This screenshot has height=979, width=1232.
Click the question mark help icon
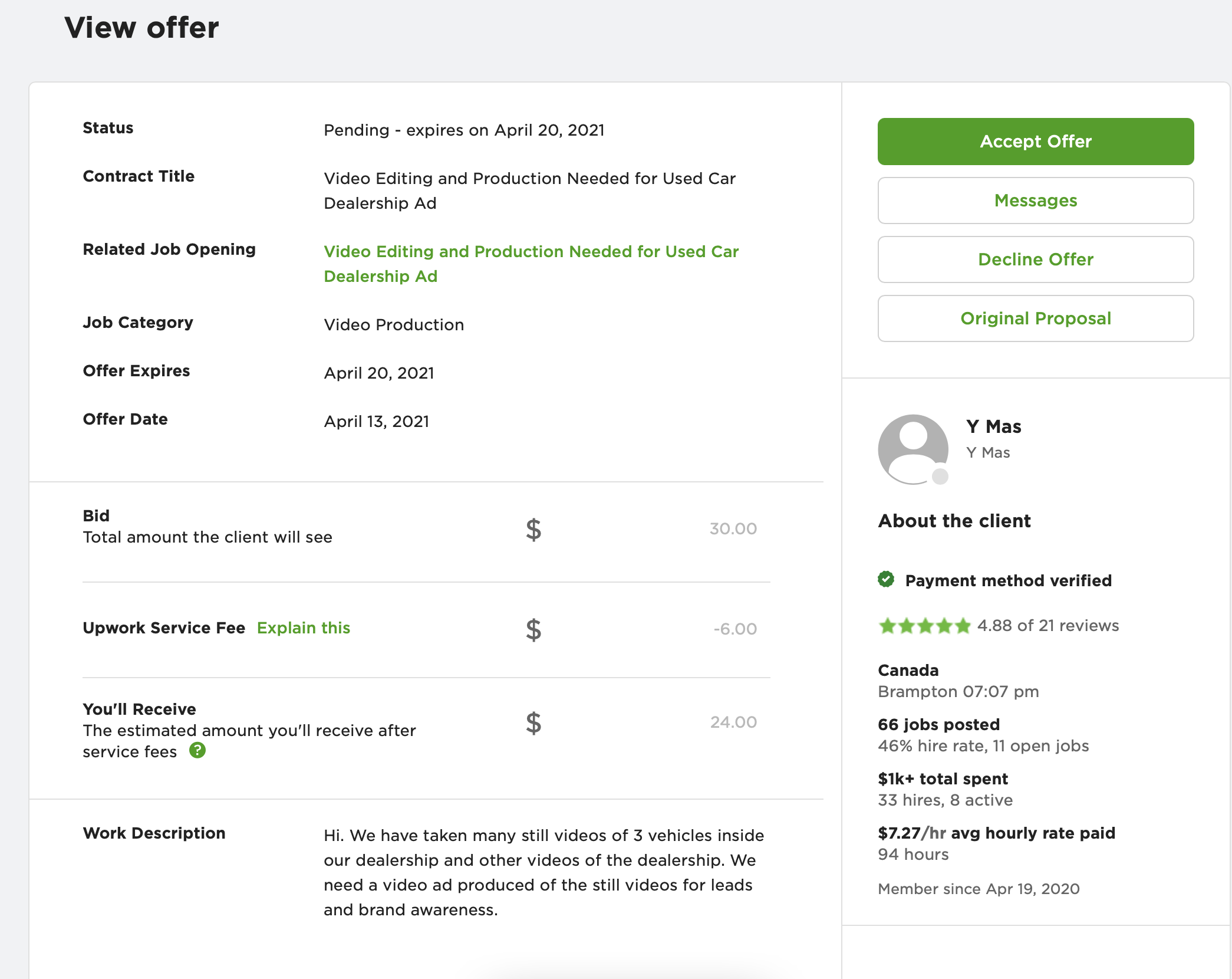pos(197,750)
